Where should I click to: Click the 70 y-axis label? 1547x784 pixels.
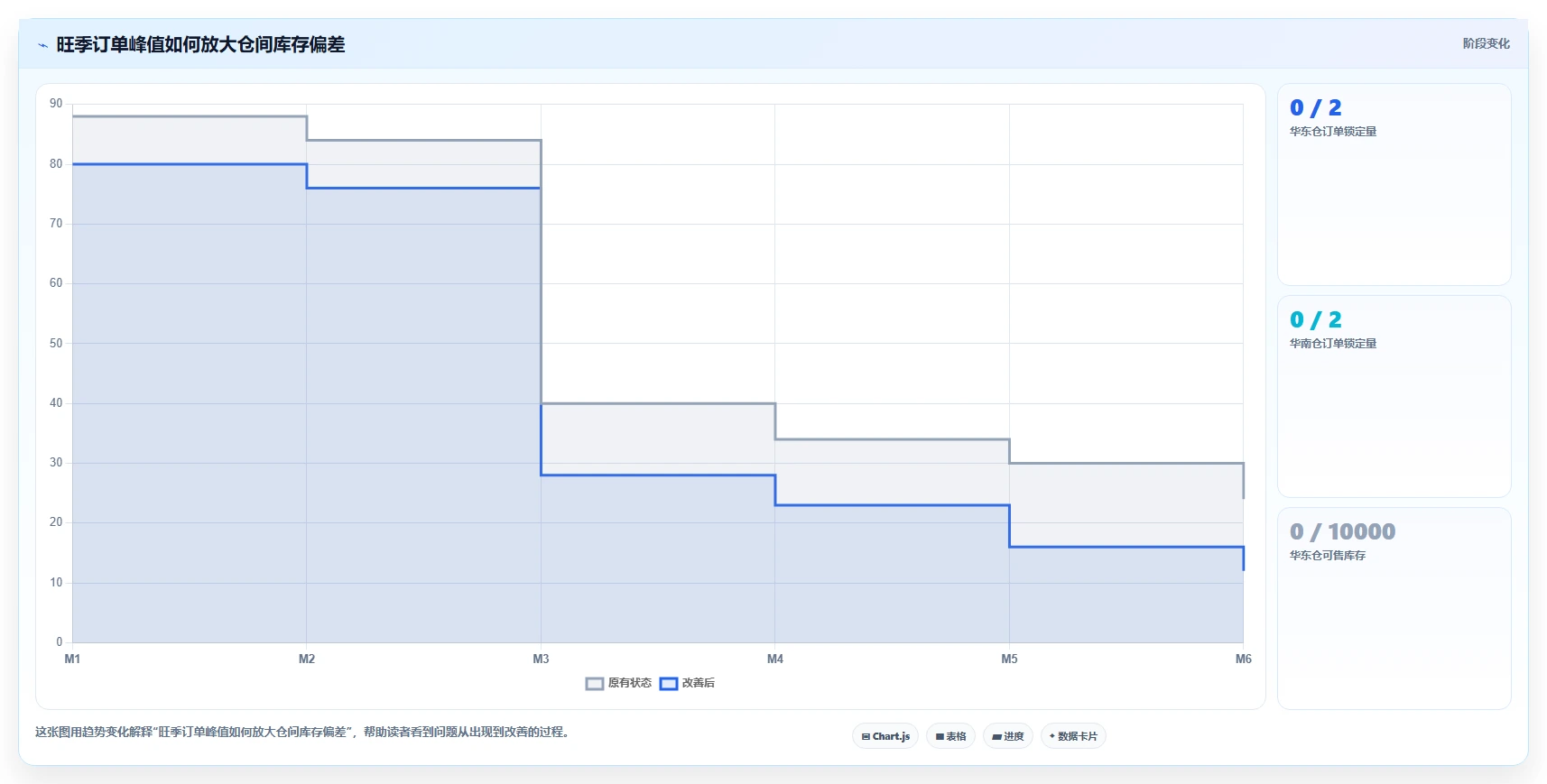tap(56, 224)
